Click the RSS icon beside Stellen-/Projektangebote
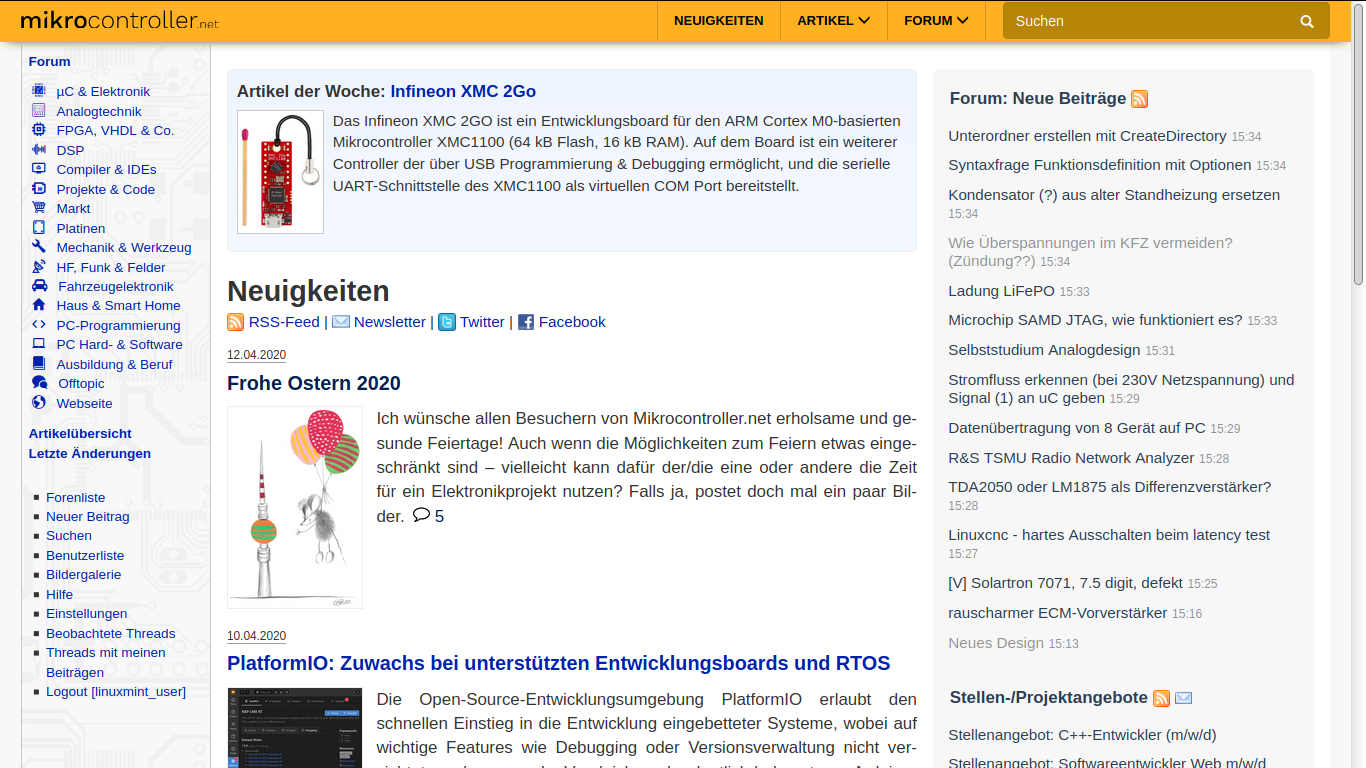Viewport: 1366px width, 768px height. point(1161,698)
